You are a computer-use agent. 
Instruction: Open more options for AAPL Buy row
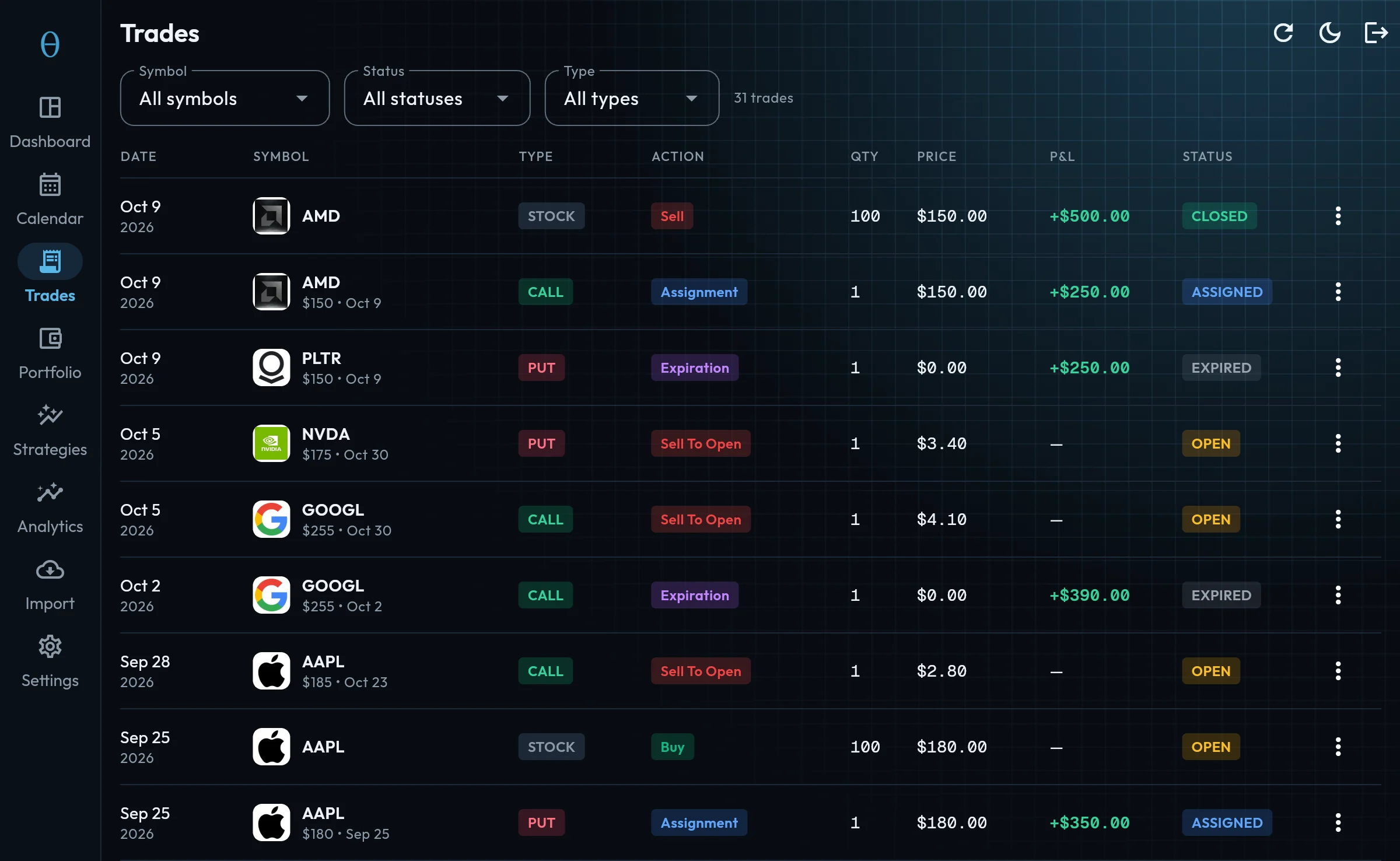click(1338, 747)
